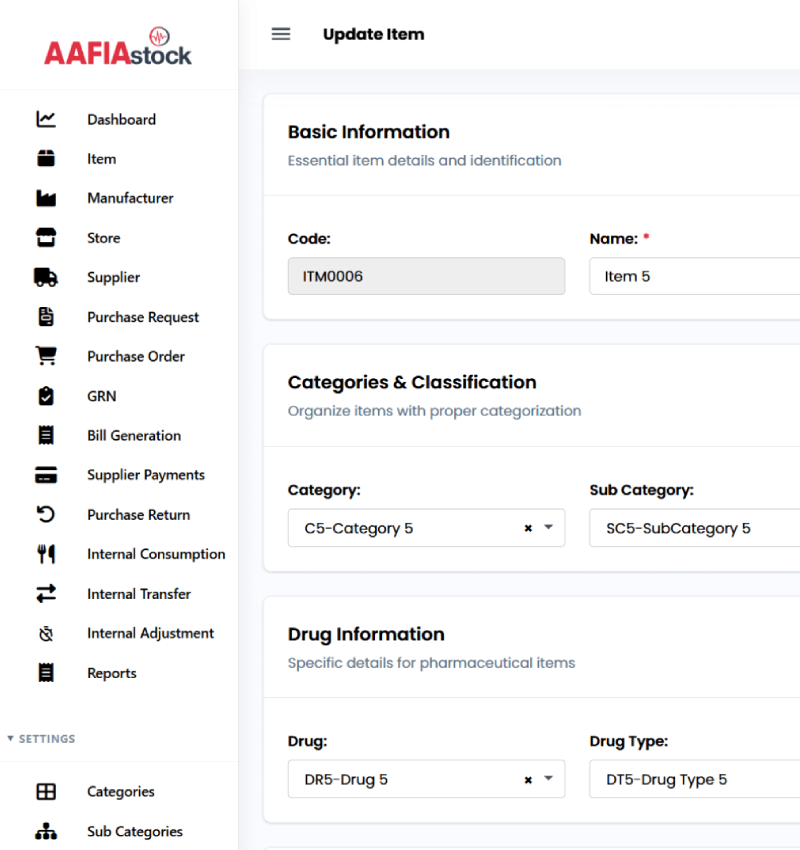
Task: Click the Dashboard chart icon
Action: [x=46, y=119]
